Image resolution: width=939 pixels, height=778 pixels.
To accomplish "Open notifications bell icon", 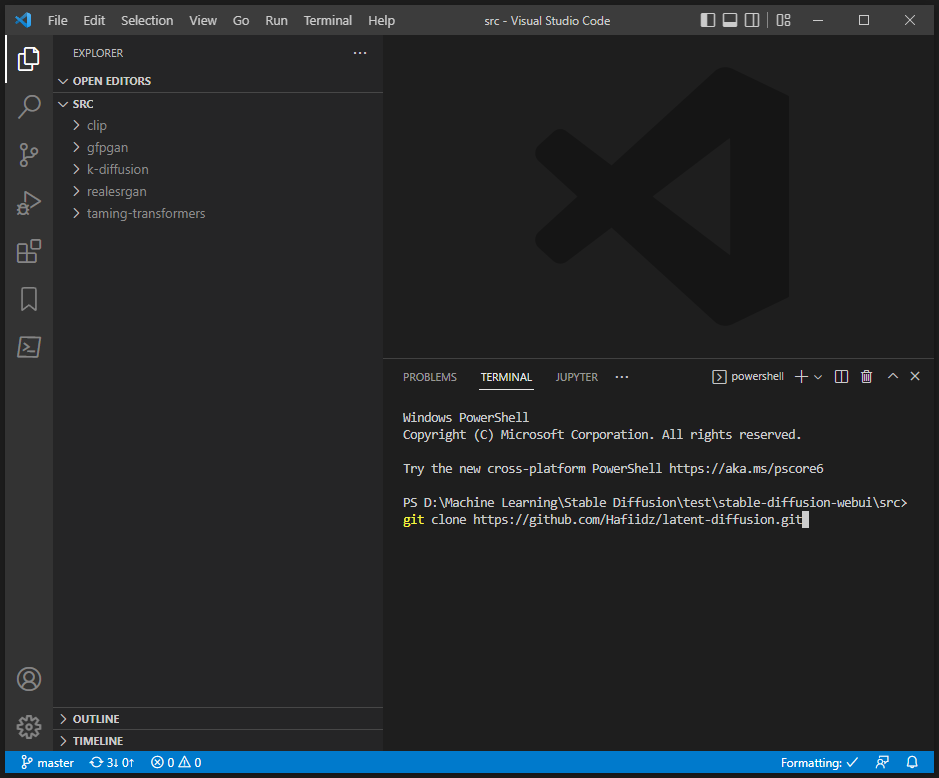I will pyautogui.click(x=911, y=762).
